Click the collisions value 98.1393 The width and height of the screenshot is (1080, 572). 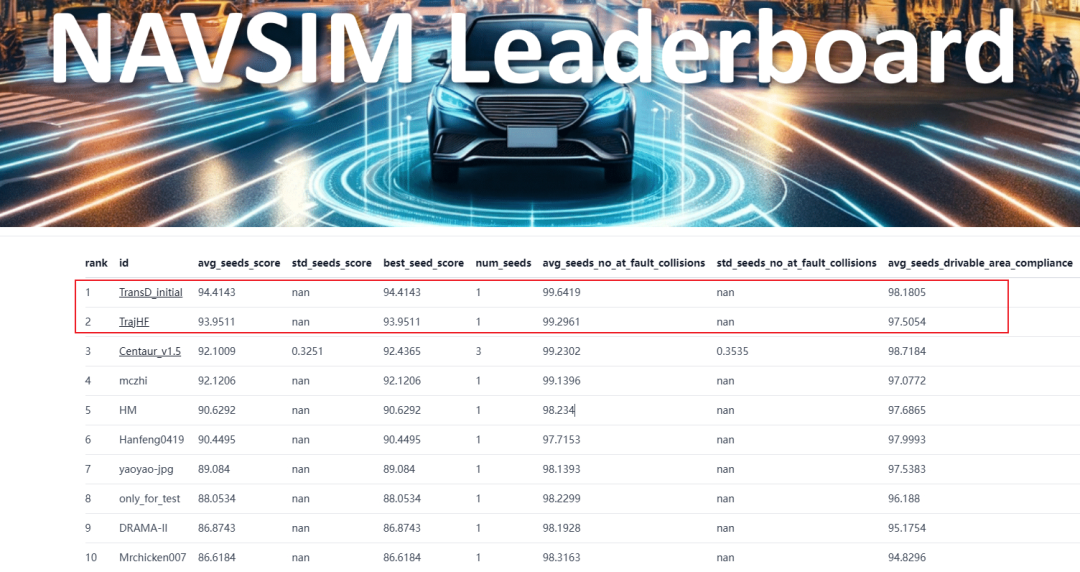pyautogui.click(x=561, y=469)
